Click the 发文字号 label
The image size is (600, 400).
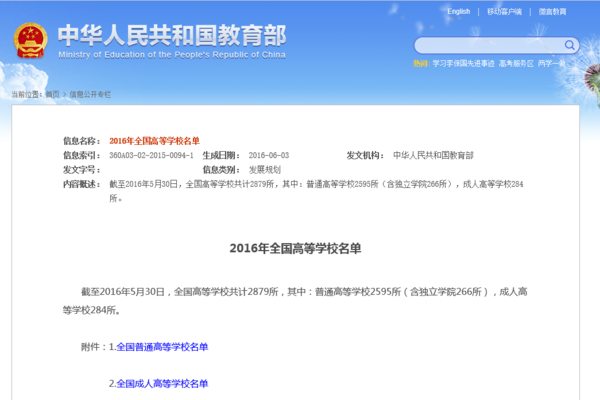tap(82, 170)
